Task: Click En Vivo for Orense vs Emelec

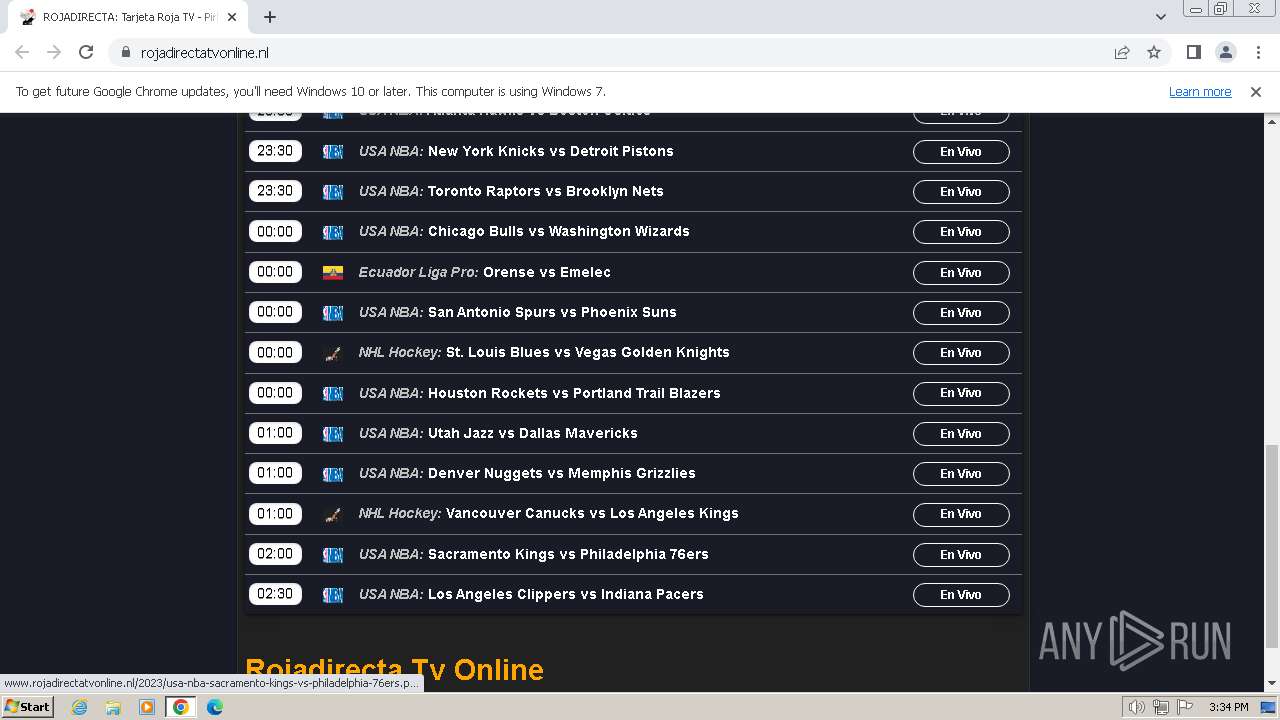Action: click(961, 273)
